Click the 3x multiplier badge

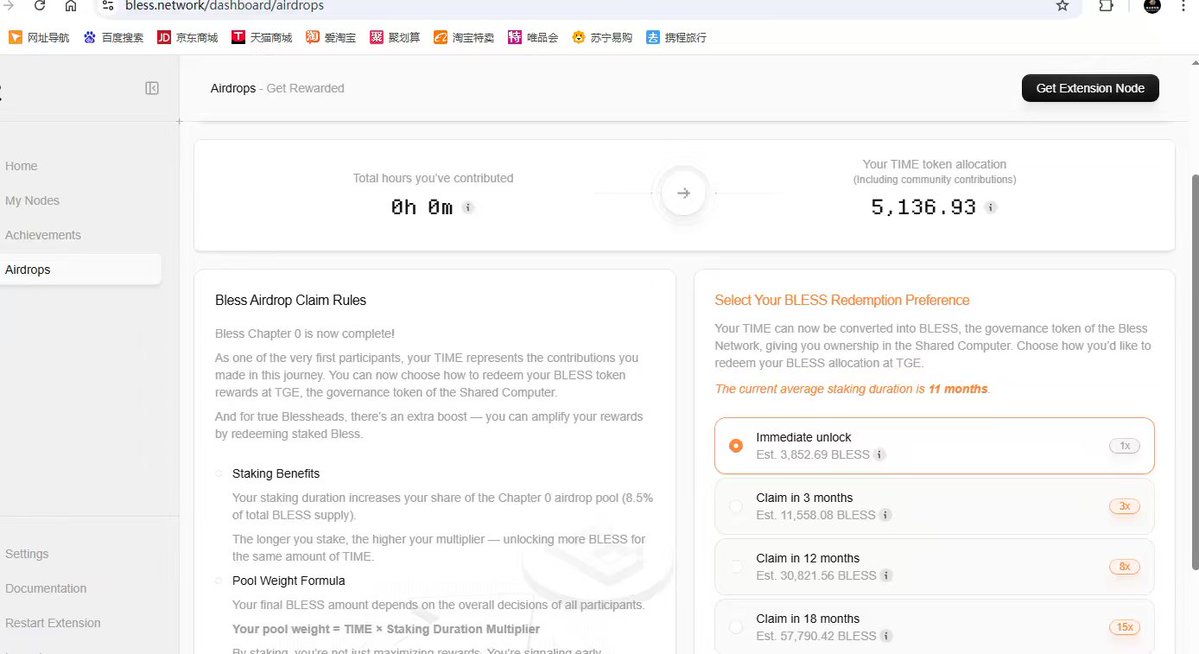pos(1124,506)
